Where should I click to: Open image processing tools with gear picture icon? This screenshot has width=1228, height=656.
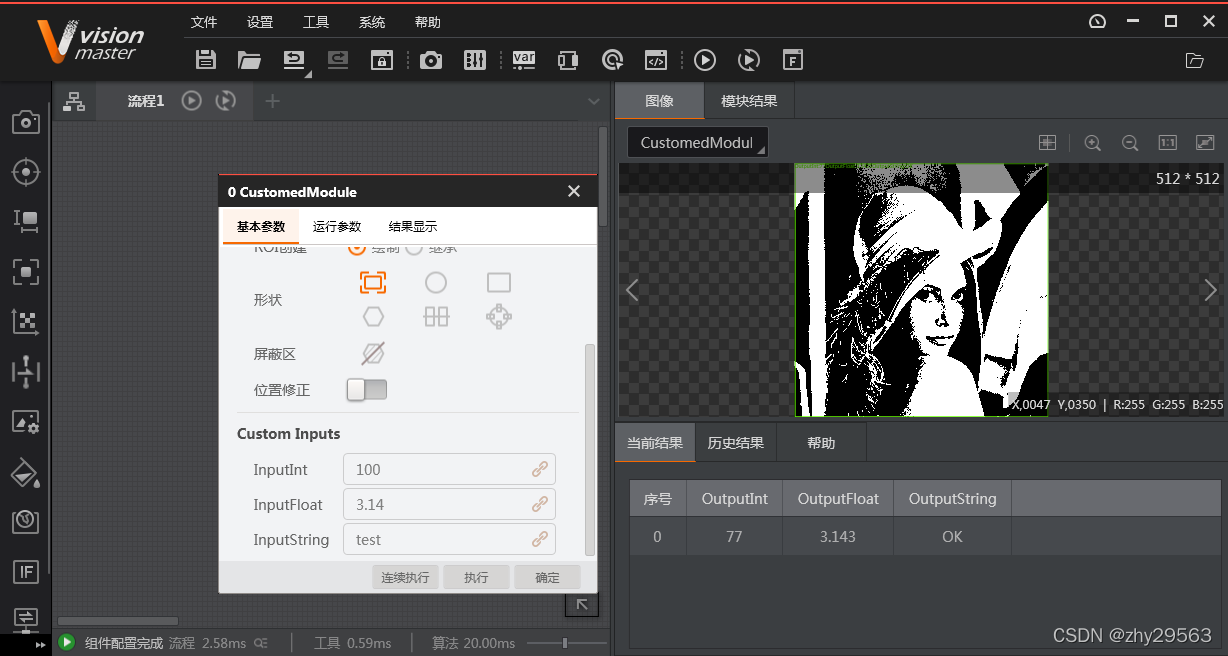tap(25, 422)
